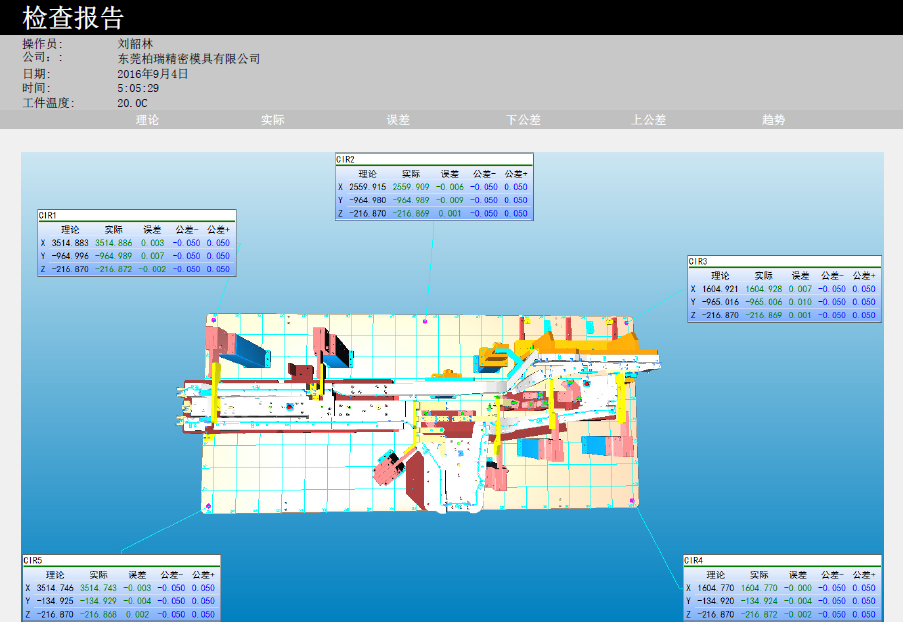Select the company name 东莞柏瑞精密模具有限公司
Screen dimensions: 903x622
[188, 59]
